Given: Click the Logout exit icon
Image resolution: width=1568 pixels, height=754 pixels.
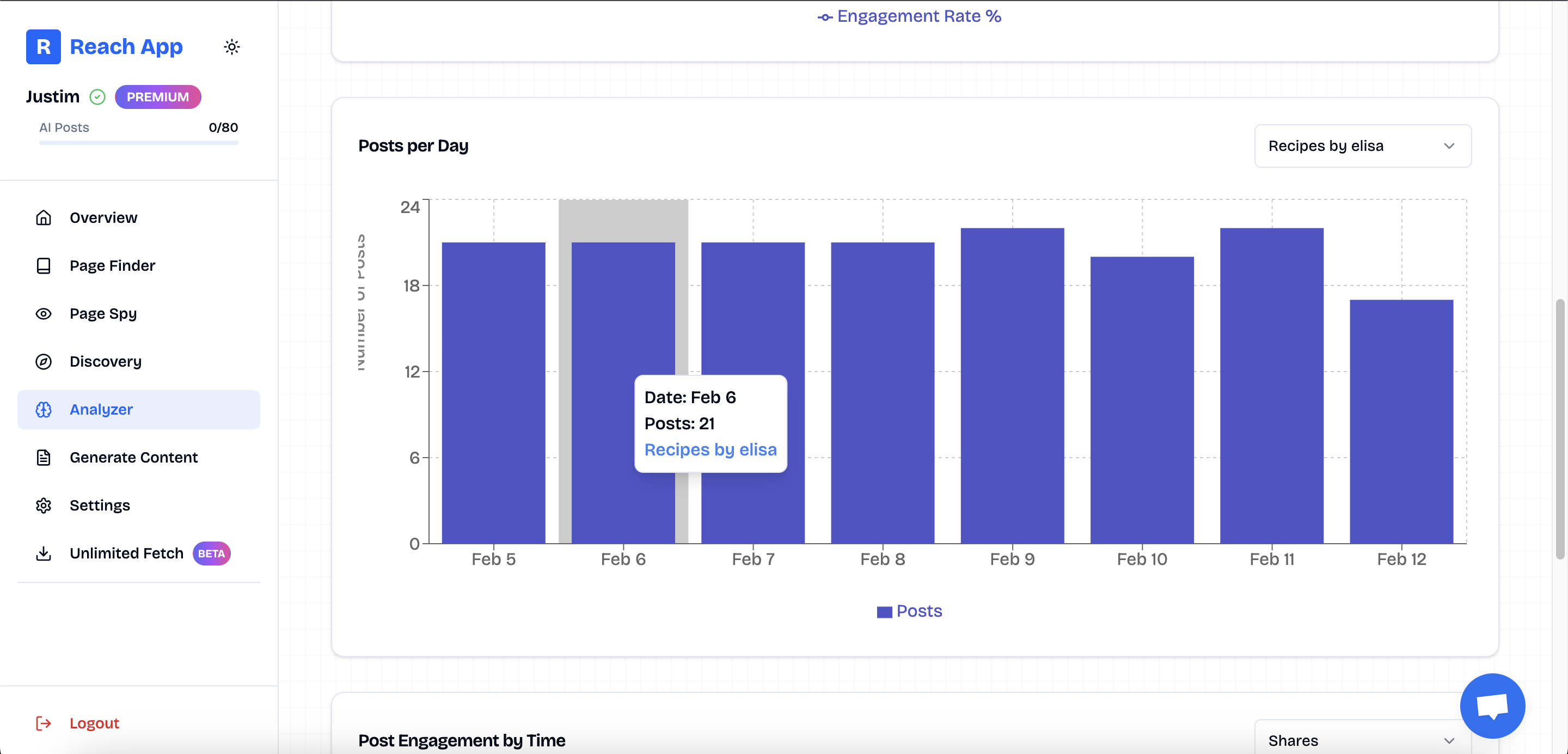Looking at the screenshot, I should pyautogui.click(x=43, y=723).
